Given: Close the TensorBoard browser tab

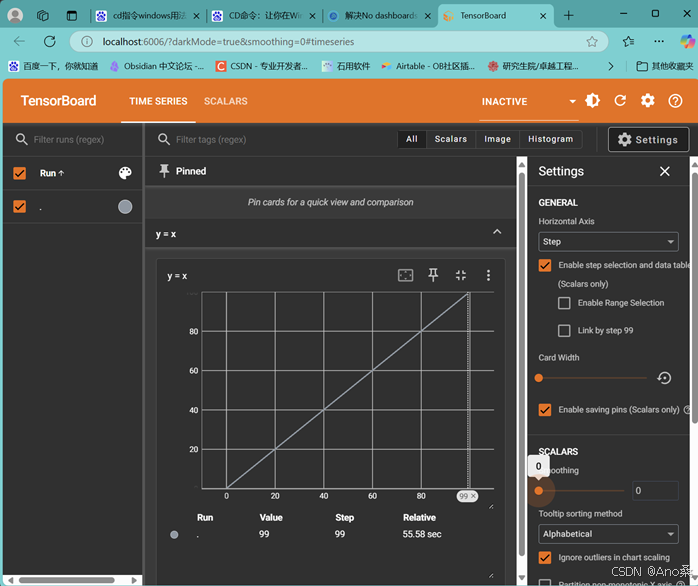Looking at the screenshot, I should click(543, 16).
